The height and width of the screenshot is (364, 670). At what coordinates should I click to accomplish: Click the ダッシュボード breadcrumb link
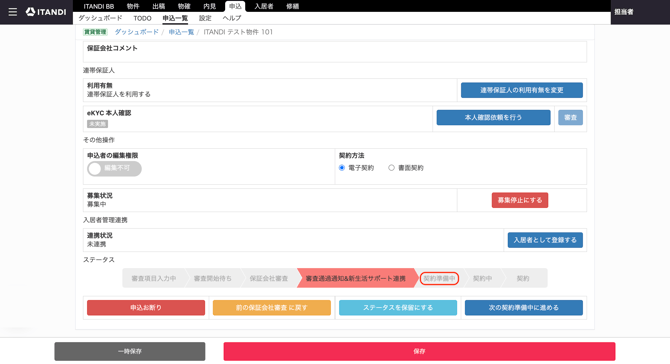tap(137, 32)
